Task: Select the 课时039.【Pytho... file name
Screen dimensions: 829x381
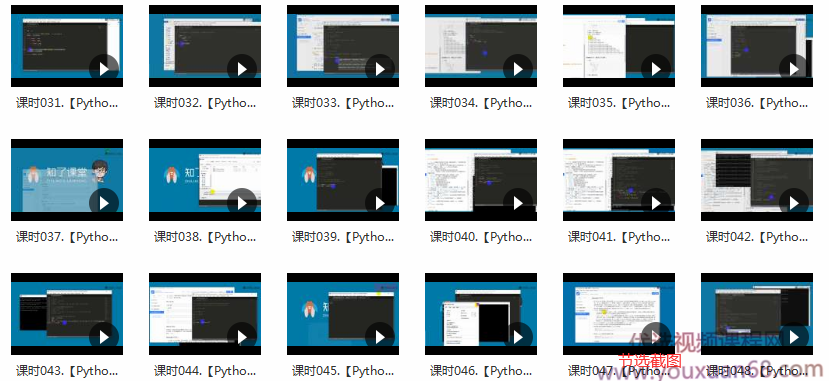Action: [343, 237]
